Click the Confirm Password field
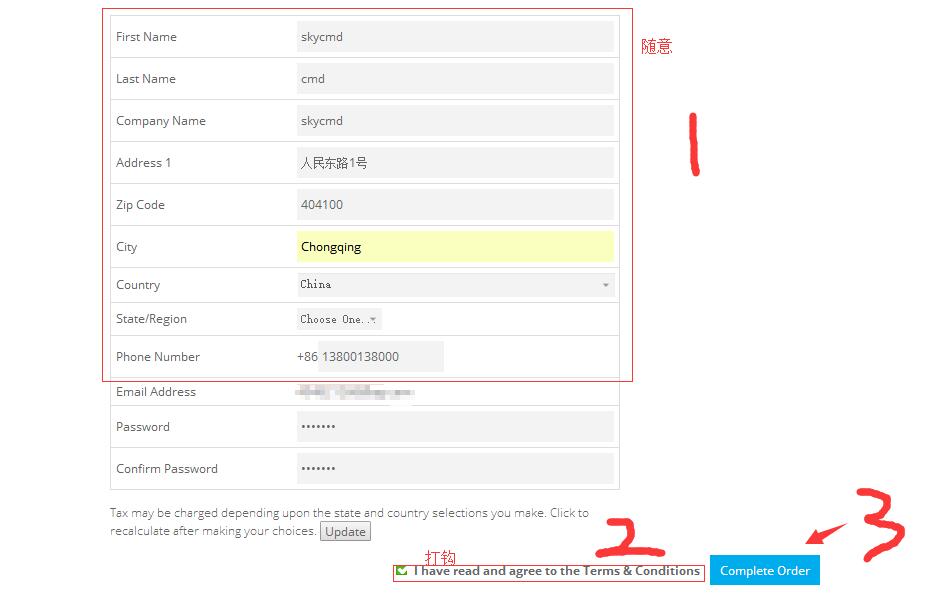 pyautogui.click(x=455, y=469)
